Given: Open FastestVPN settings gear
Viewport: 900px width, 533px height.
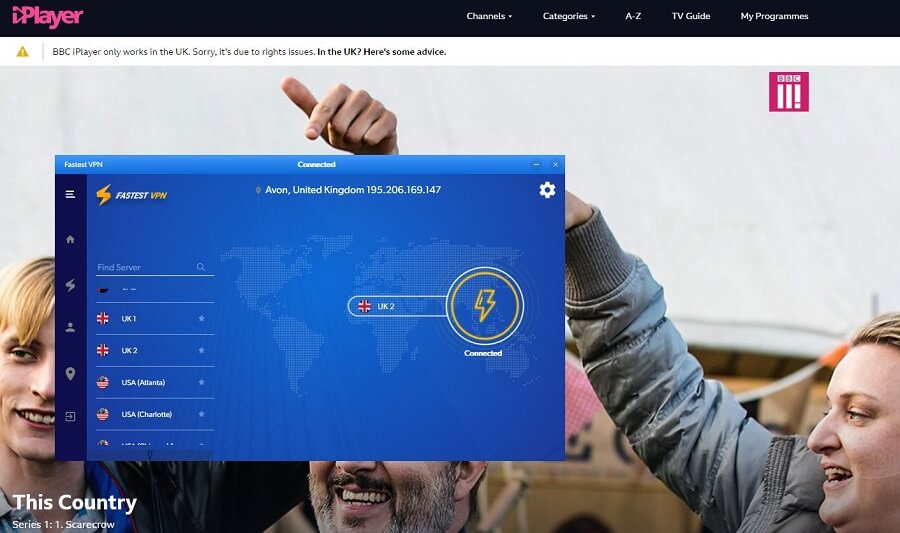Looking at the screenshot, I should point(547,190).
